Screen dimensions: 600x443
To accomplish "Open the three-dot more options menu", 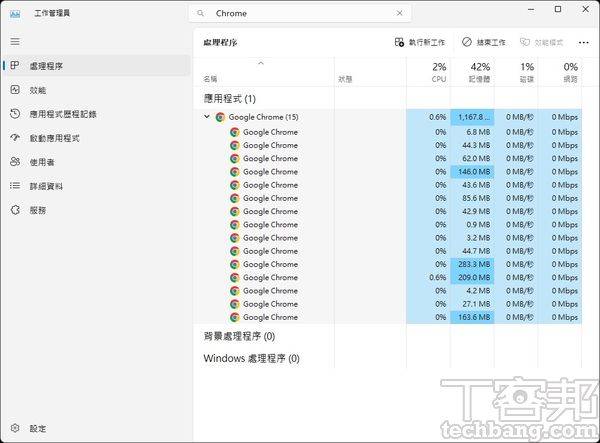I will click(584, 42).
